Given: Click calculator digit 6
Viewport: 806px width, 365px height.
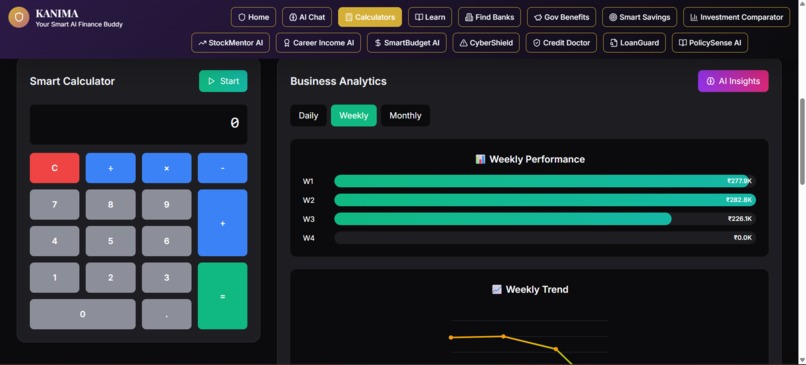Looking at the screenshot, I should point(167,241).
